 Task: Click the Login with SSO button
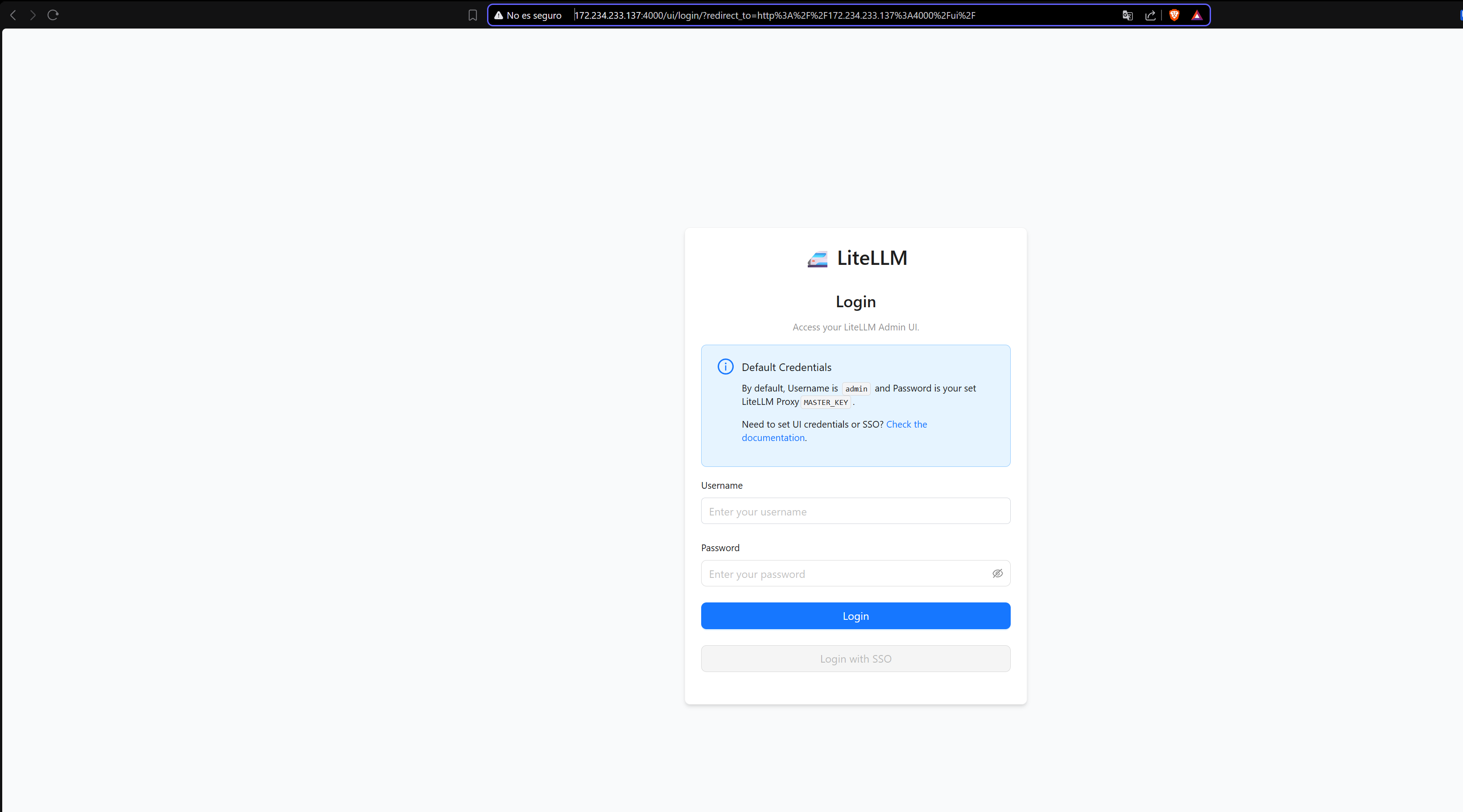point(855,659)
